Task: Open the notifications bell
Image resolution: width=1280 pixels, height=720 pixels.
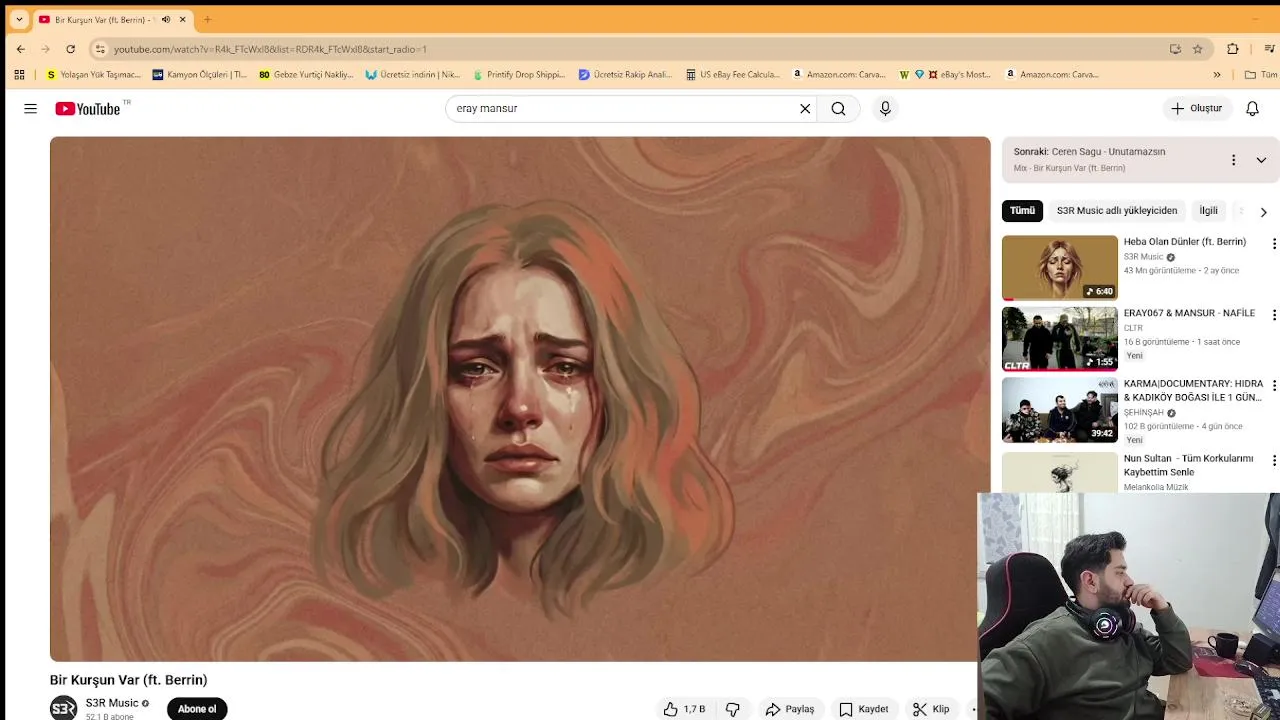Action: point(1252,108)
